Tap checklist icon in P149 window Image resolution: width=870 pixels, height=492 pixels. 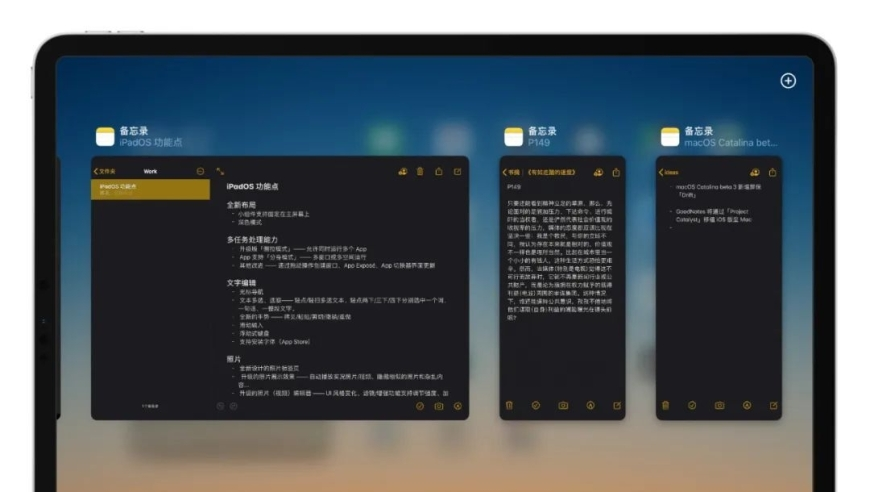tap(536, 405)
